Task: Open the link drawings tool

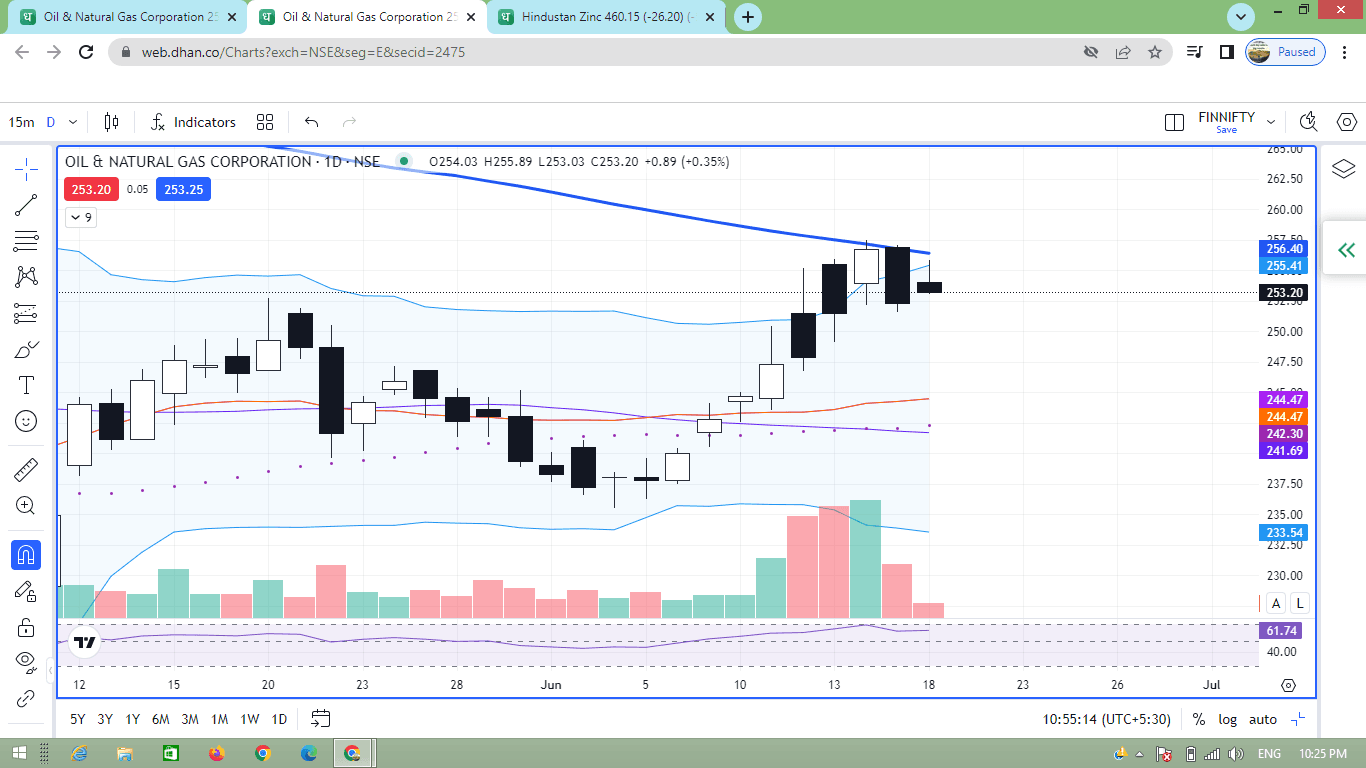Action: (x=26, y=698)
